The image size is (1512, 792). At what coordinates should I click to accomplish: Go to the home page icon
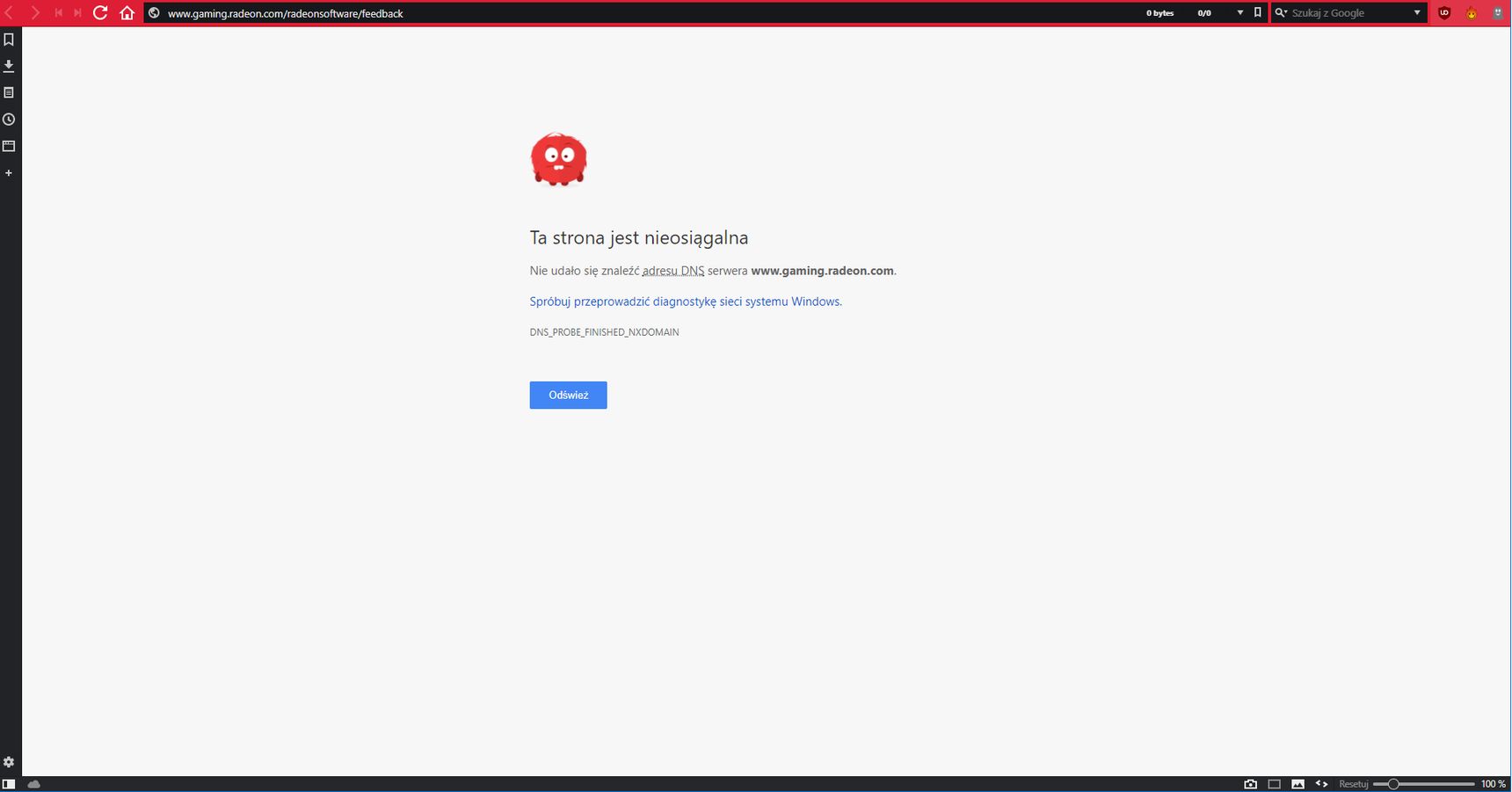click(127, 13)
